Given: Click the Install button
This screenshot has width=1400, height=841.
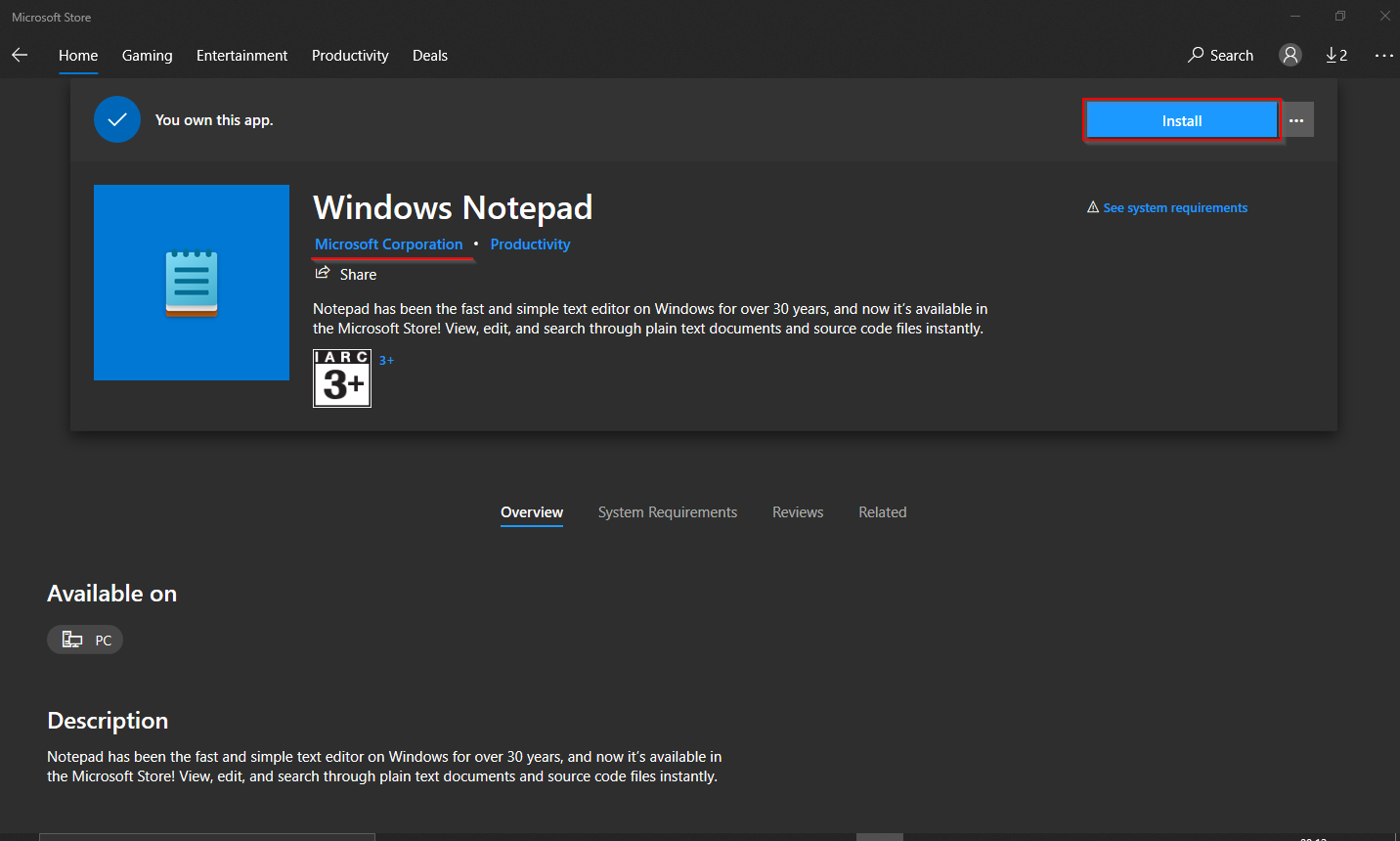Looking at the screenshot, I should [x=1182, y=120].
